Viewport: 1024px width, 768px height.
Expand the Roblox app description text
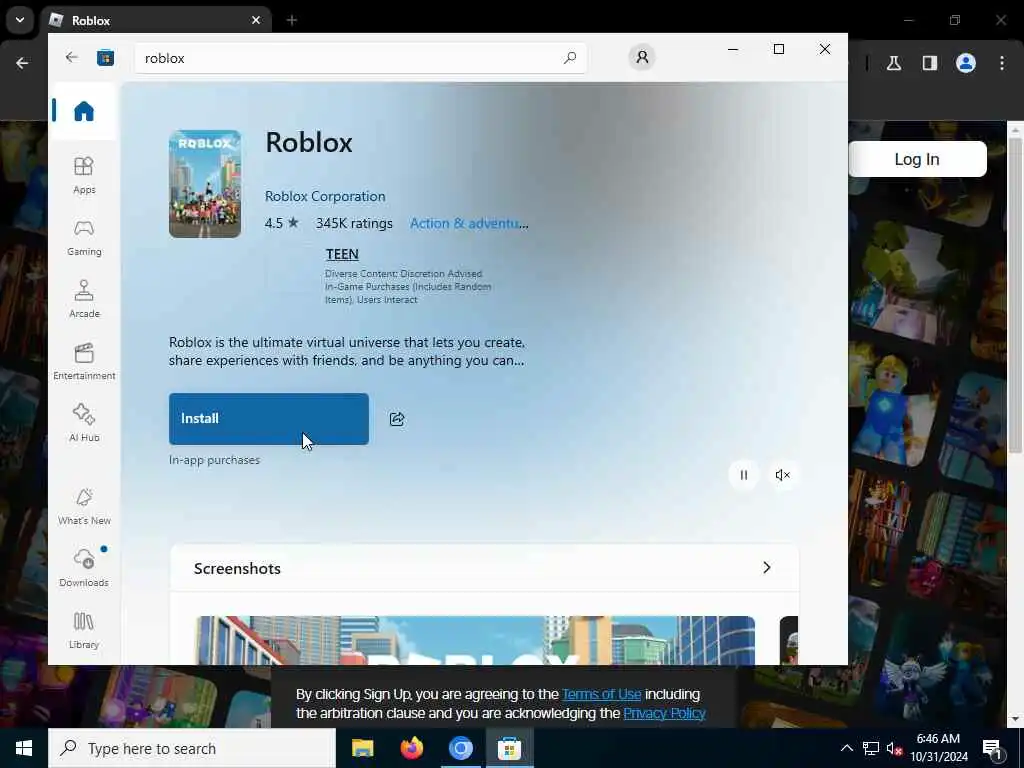tap(347, 351)
